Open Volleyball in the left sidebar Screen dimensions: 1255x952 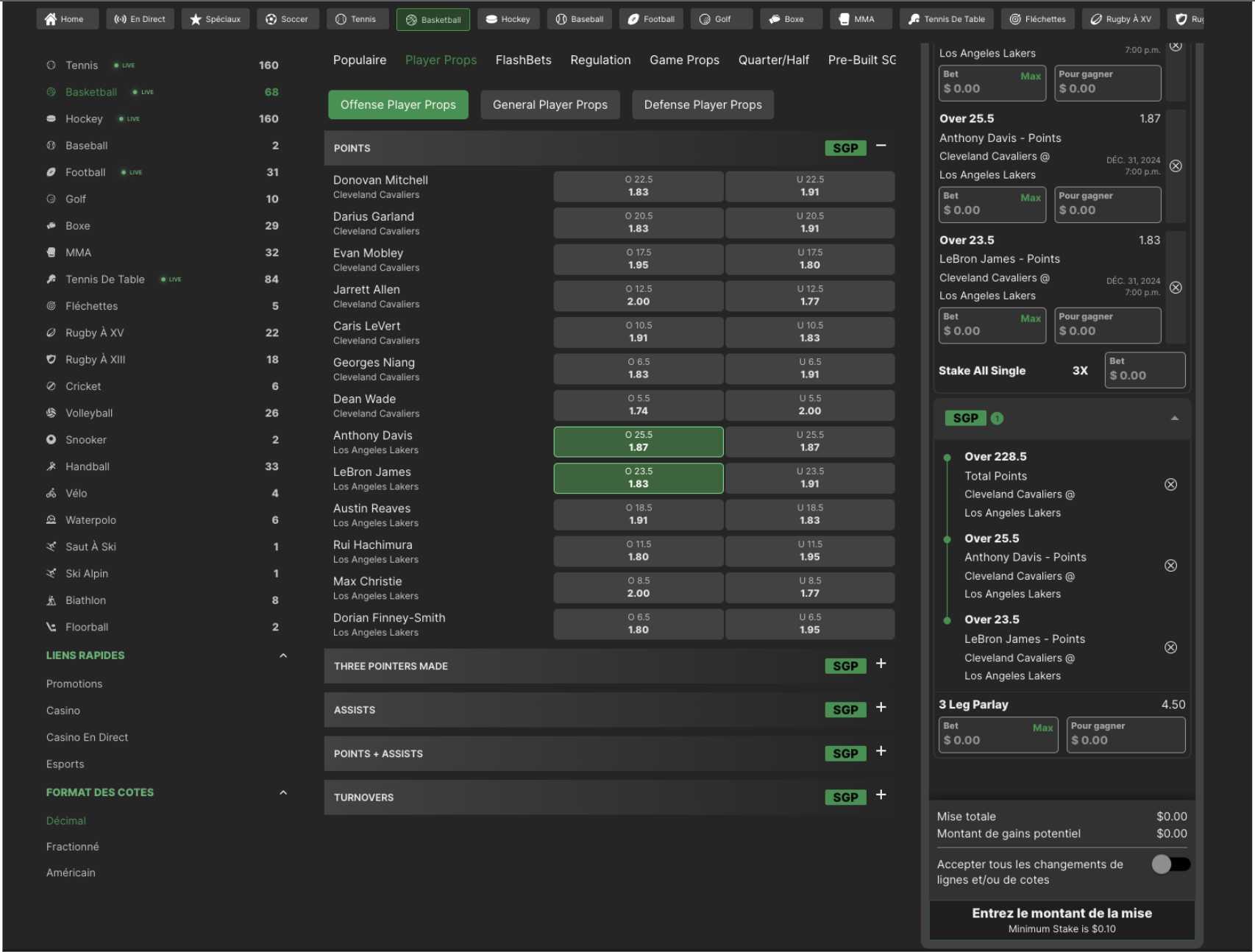click(89, 413)
